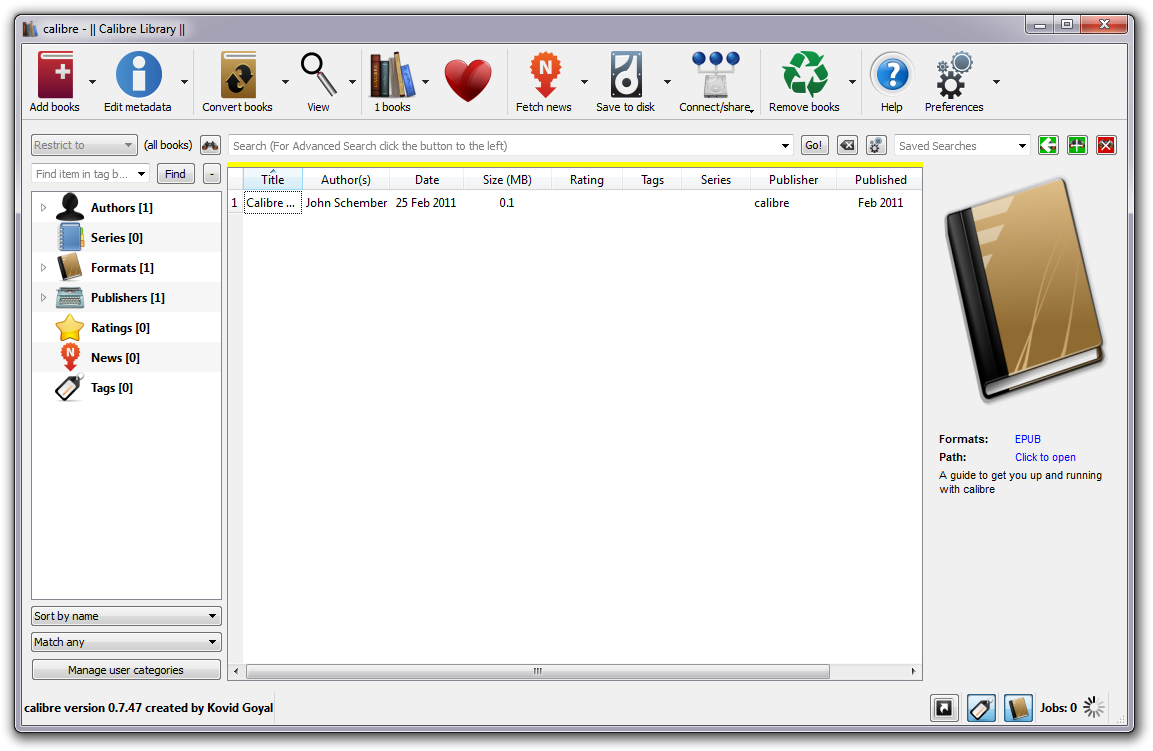
Task: Open Connect/share tool
Action: point(715,74)
